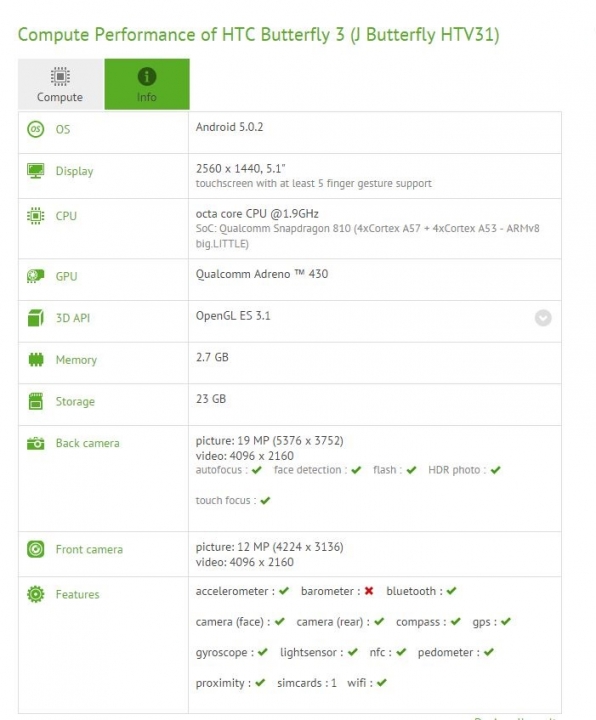Click the GPU graphics card icon

[35, 276]
